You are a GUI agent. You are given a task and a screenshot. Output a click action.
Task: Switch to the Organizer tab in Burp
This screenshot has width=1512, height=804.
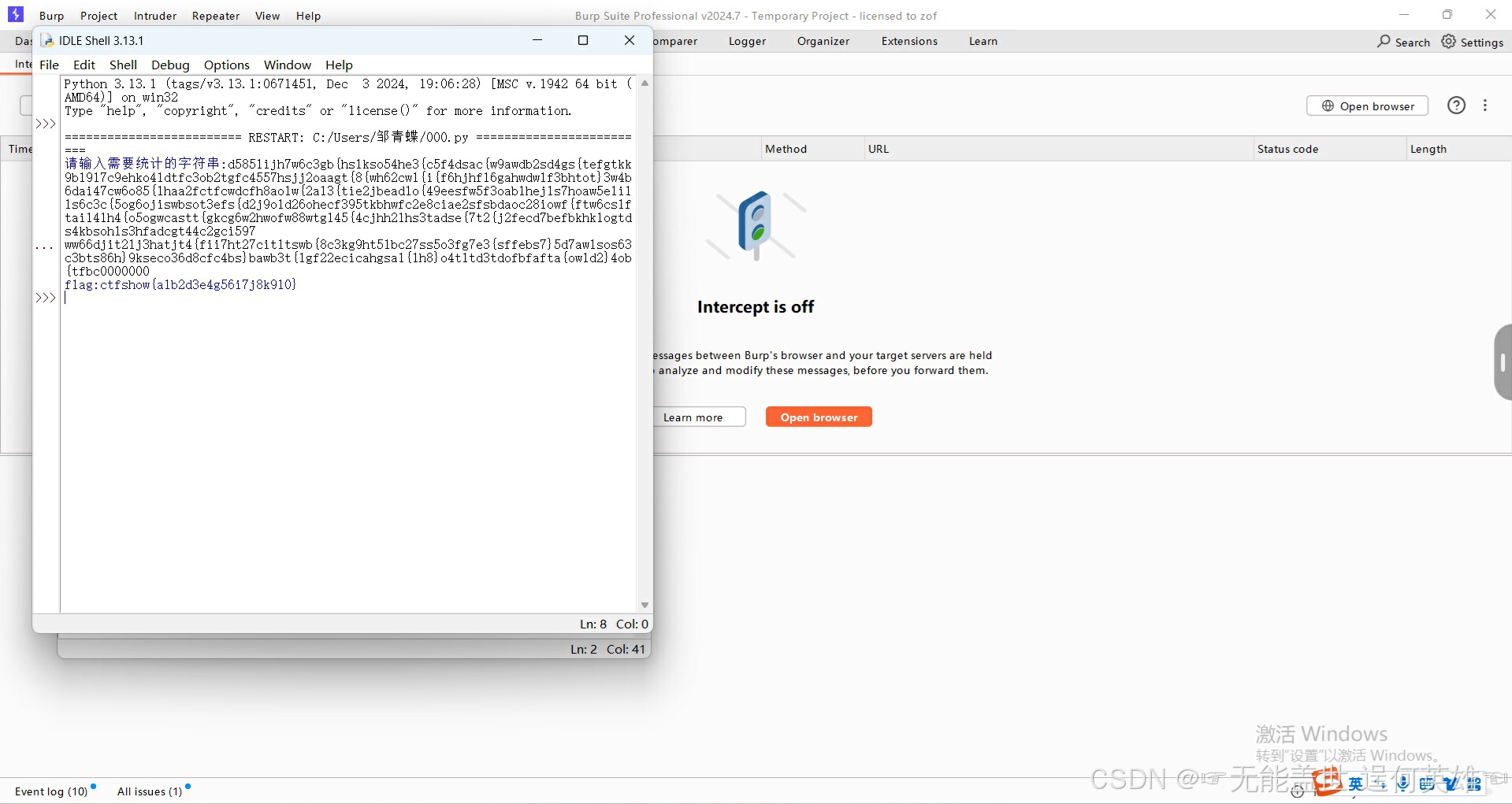click(823, 41)
